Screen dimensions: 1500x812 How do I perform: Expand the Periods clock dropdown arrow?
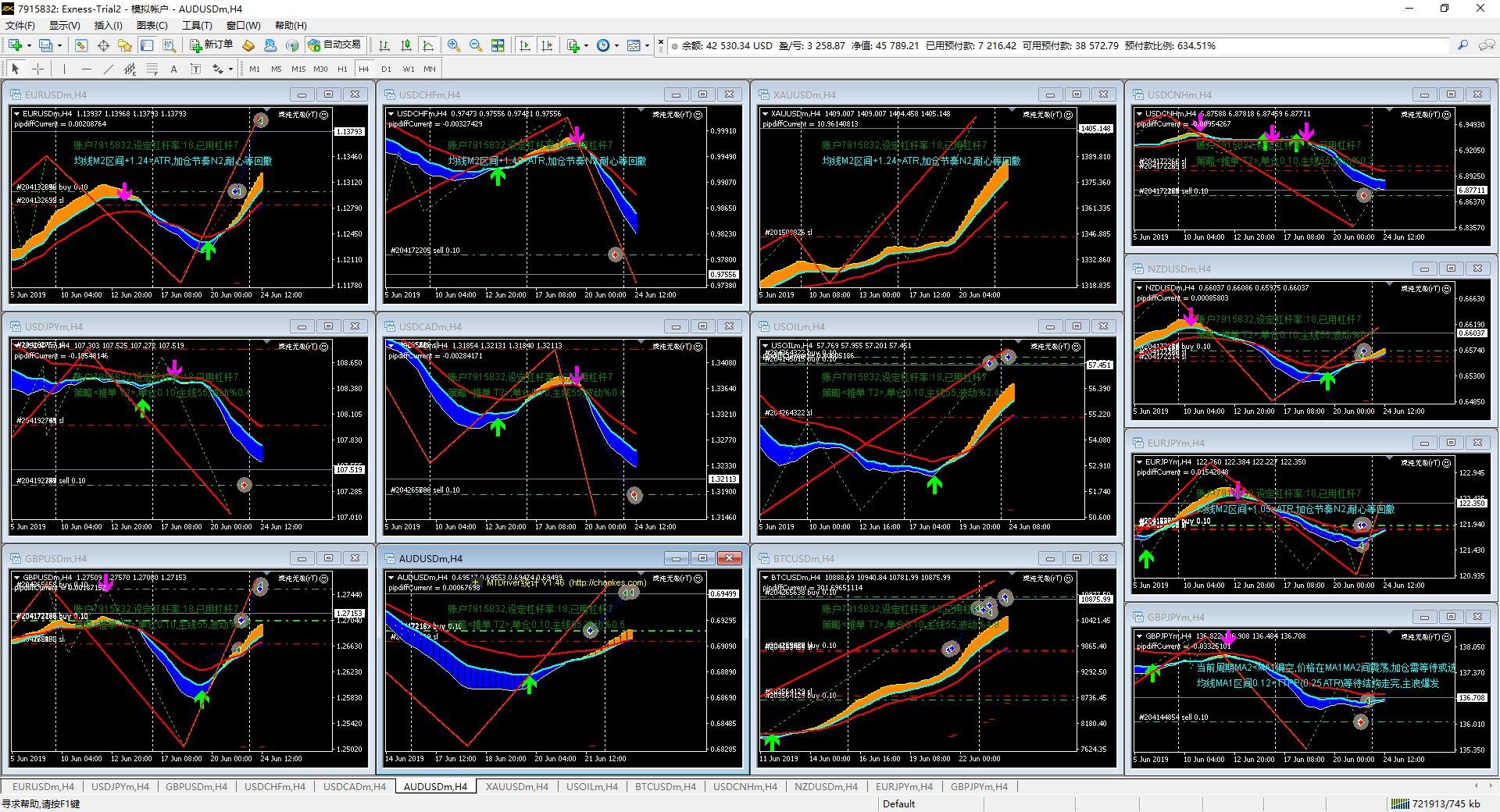(616, 45)
